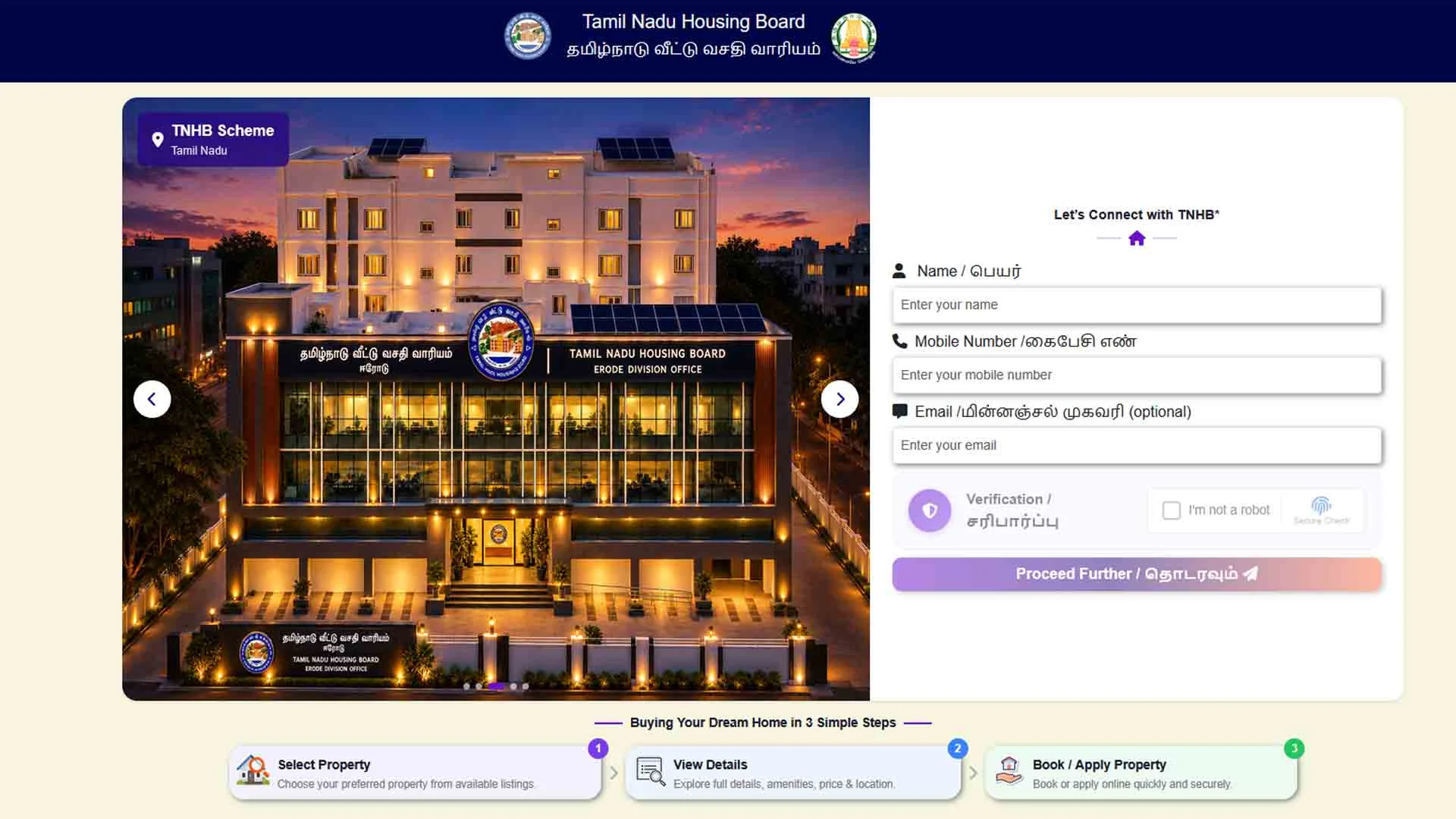
Task: Click the person icon beside Name label
Action: pos(899,271)
